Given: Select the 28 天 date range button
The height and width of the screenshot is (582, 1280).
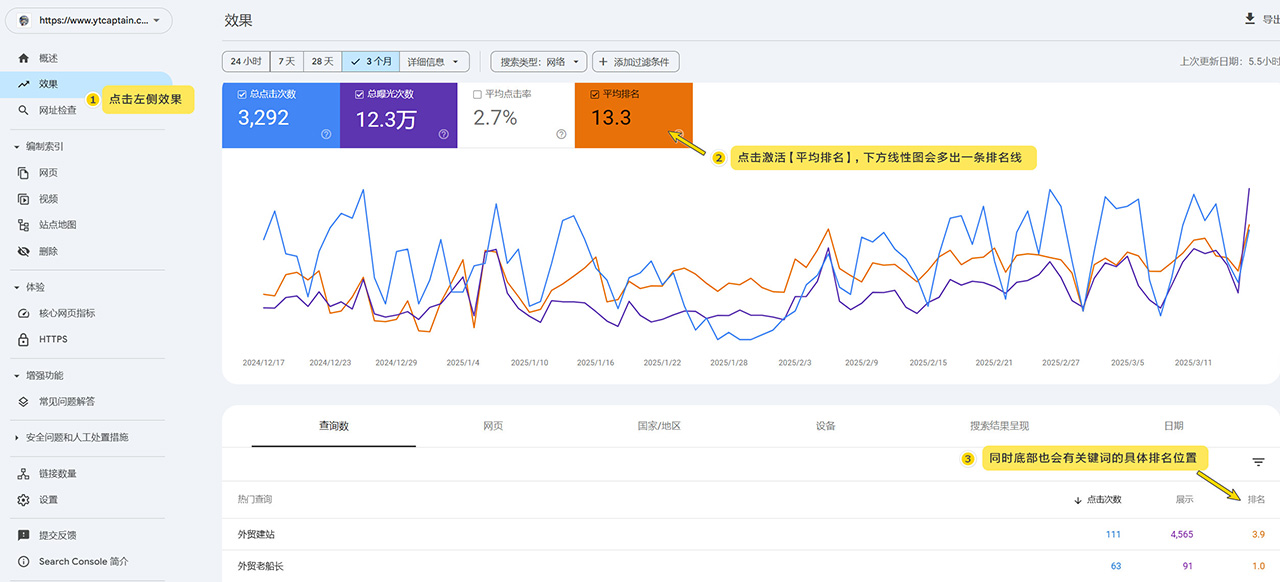Looking at the screenshot, I should 322,62.
